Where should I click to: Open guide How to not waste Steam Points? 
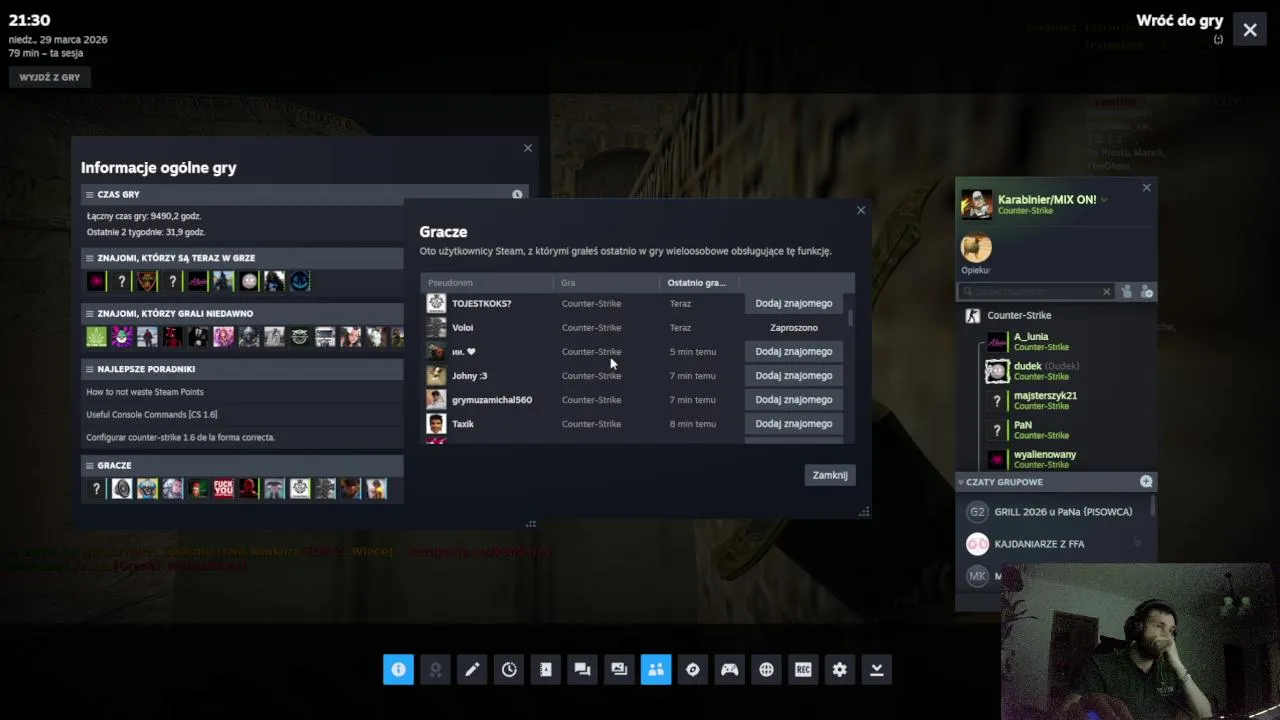click(145, 392)
